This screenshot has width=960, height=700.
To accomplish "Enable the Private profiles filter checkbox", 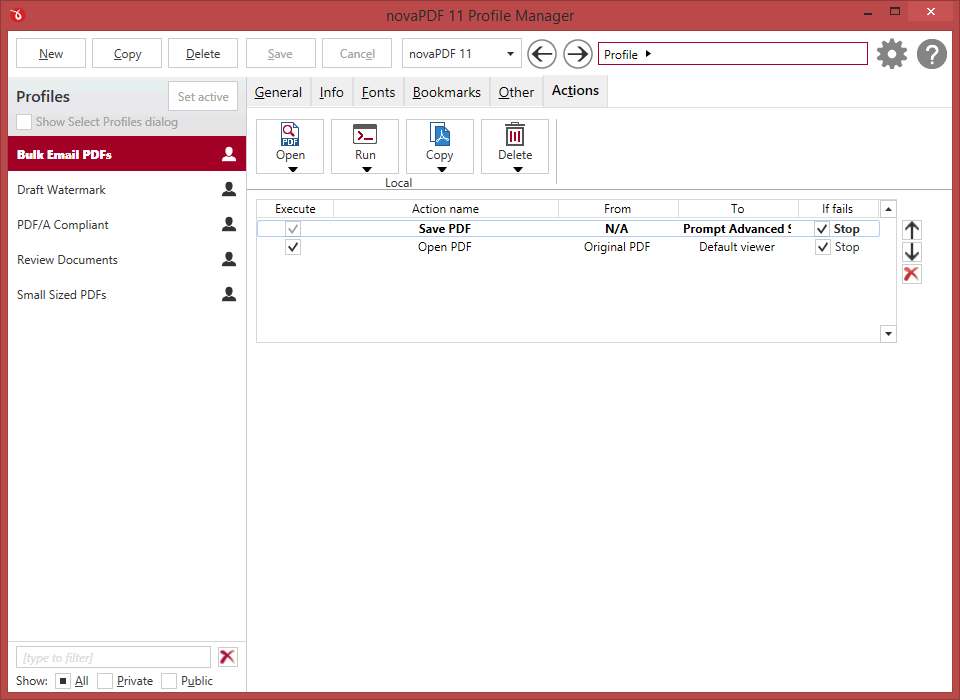I will click(x=105, y=681).
